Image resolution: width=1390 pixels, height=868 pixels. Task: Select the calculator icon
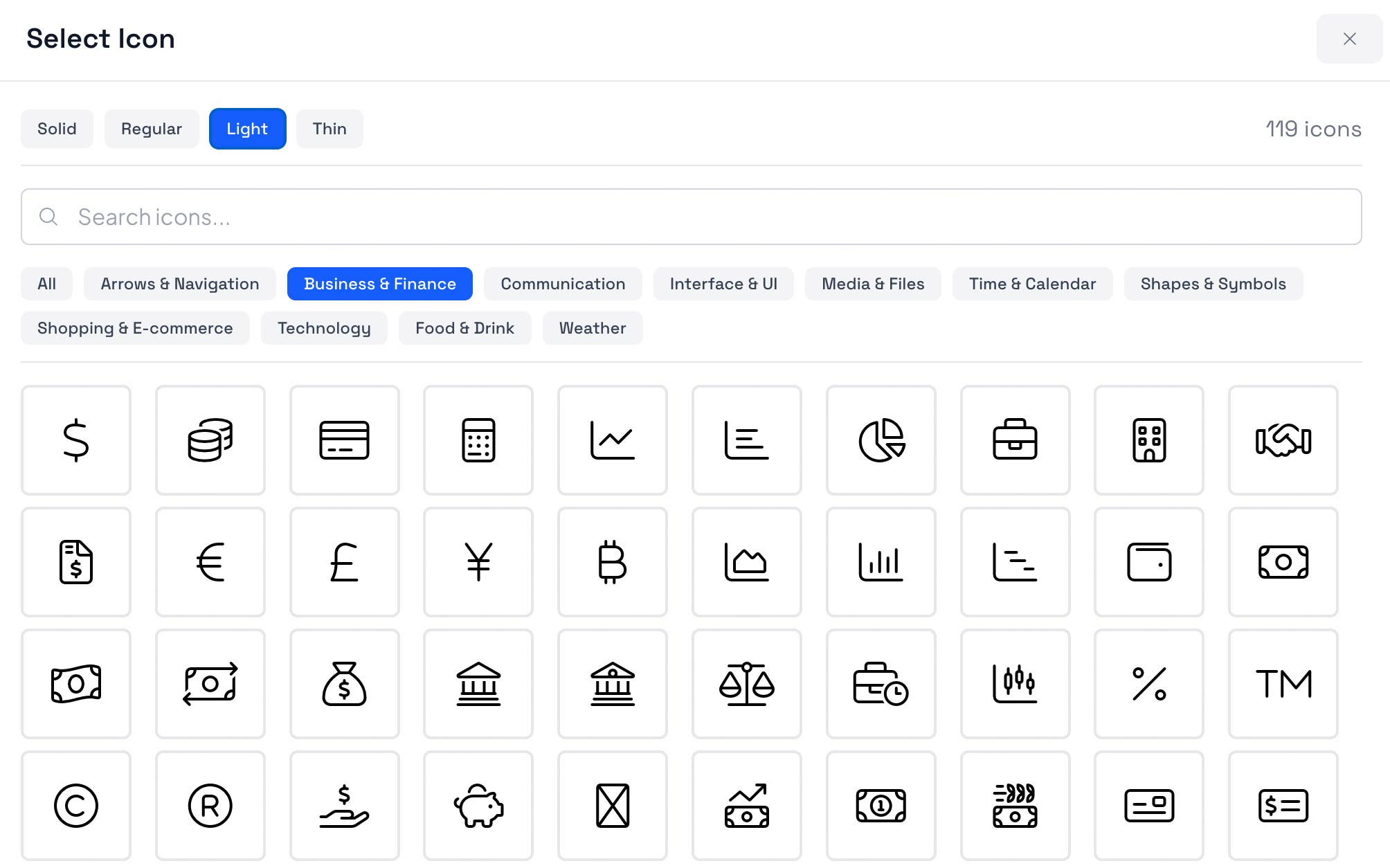pyautogui.click(x=478, y=440)
